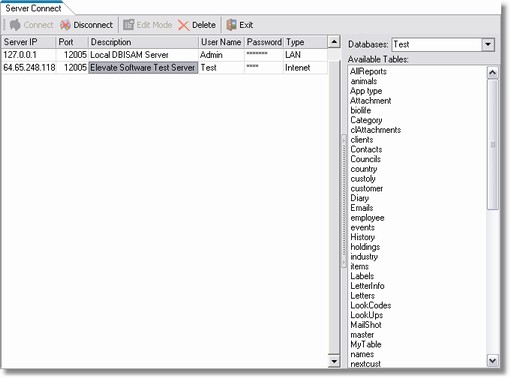Select the country table
The image size is (510, 378).
click(364, 169)
